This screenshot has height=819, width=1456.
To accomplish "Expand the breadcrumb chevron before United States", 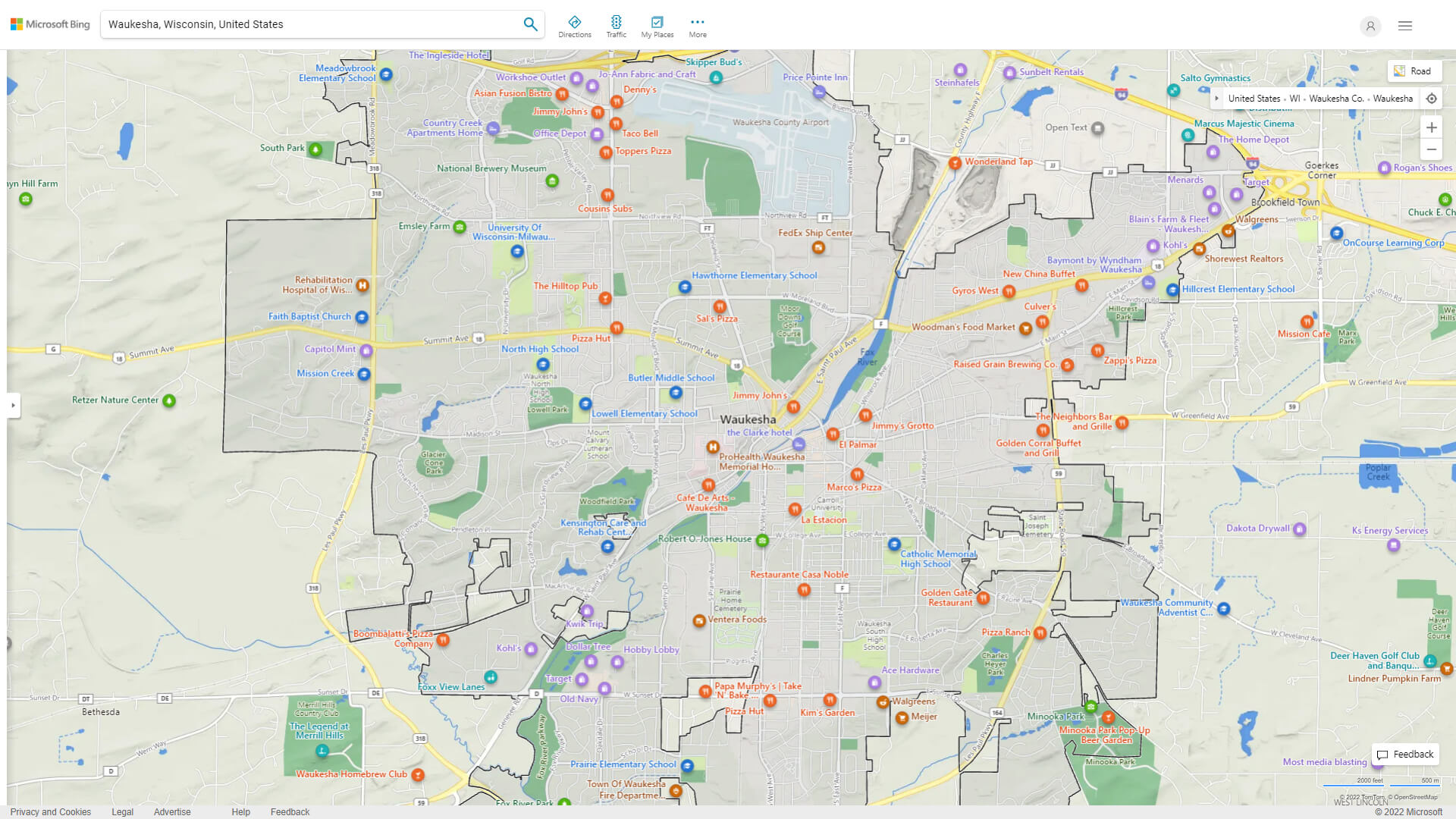I will point(1217,99).
